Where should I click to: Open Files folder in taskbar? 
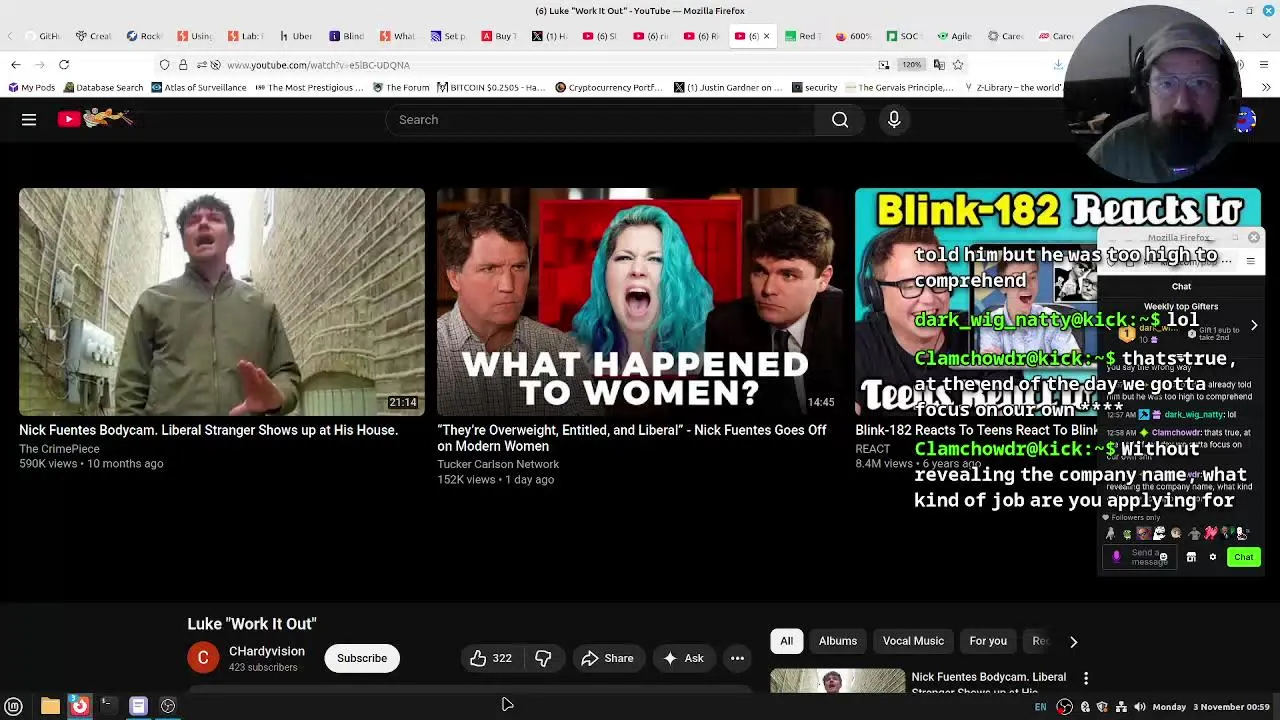click(50, 706)
